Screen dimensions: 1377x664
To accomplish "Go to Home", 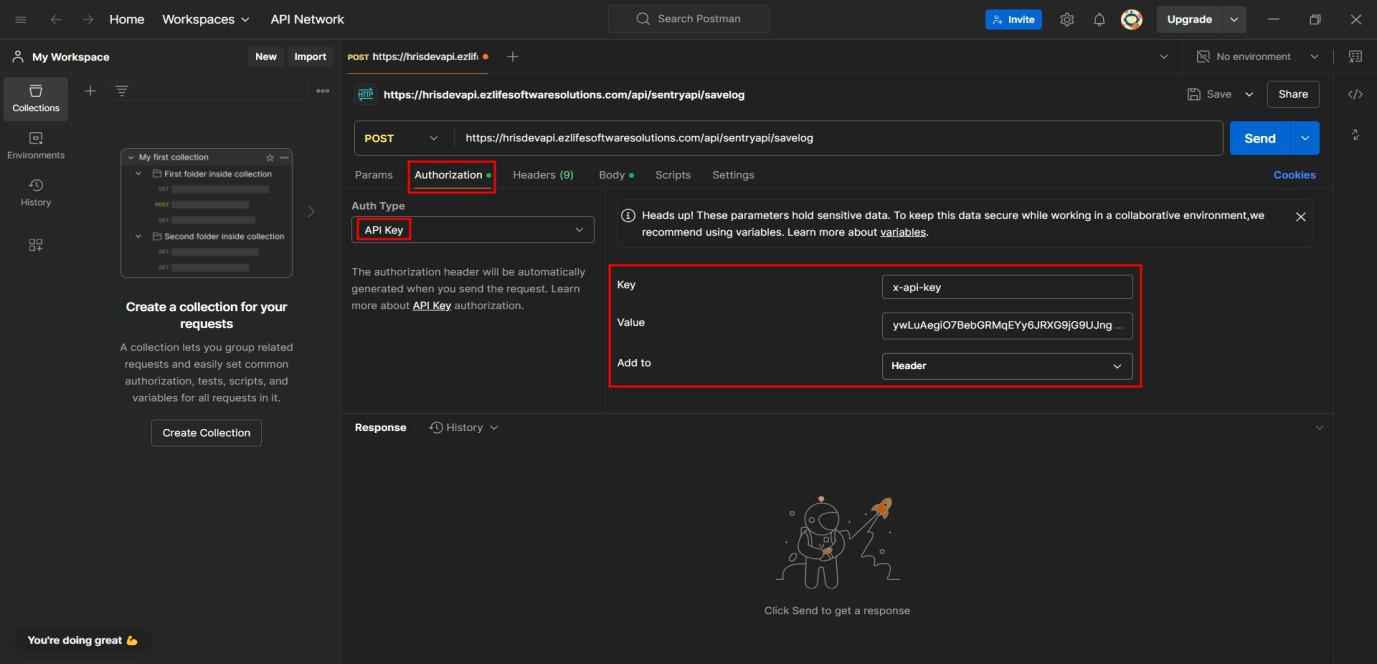I will click(x=127, y=19).
